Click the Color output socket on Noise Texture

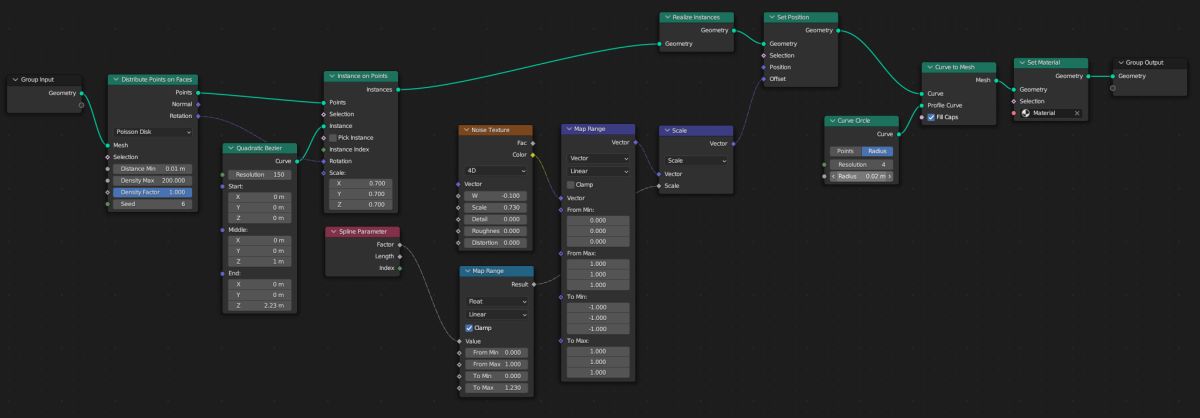click(534, 155)
